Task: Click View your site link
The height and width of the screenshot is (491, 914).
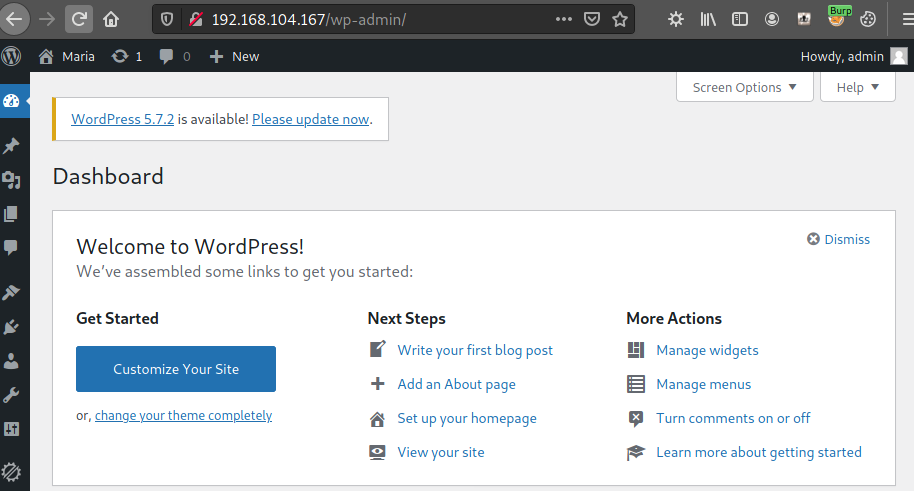Action: point(441,453)
